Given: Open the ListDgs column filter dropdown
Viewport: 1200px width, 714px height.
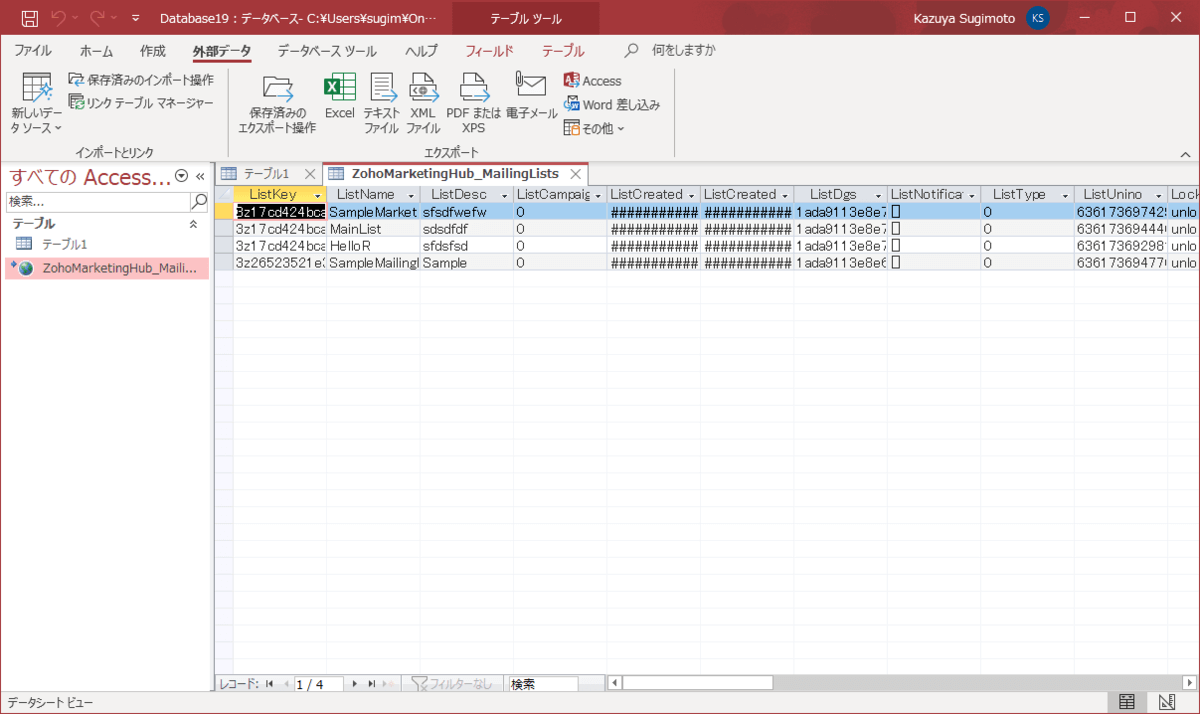Looking at the screenshot, I should pyautogui.click(x=878, y=195).
